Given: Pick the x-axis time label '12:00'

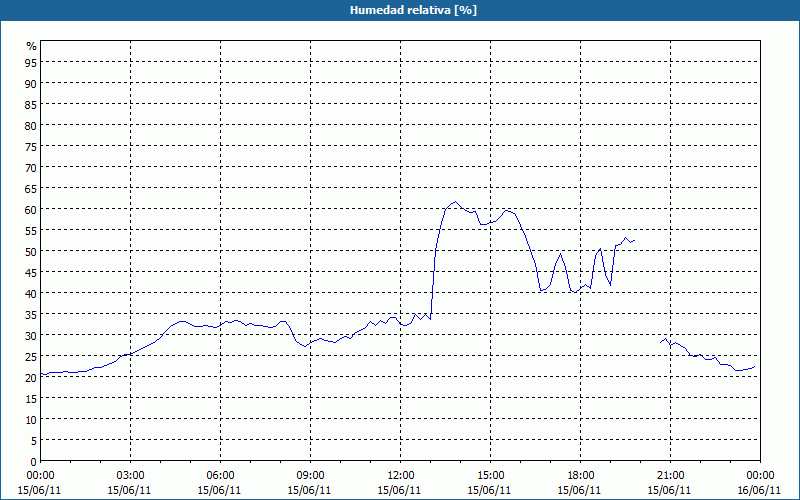Looking at the screenshot, I should (x=400, y=476).
